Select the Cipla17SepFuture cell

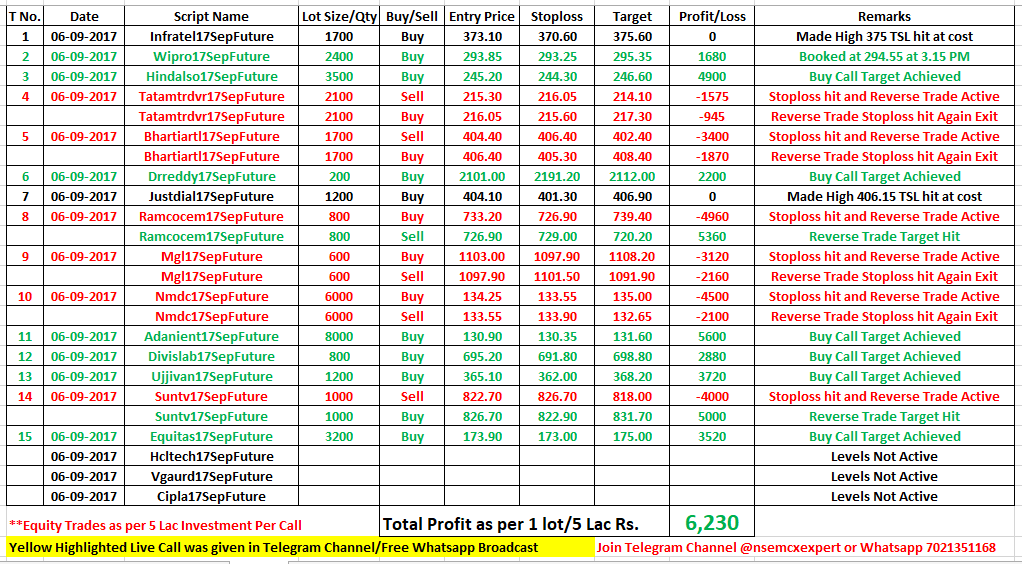tap(211, 496)
